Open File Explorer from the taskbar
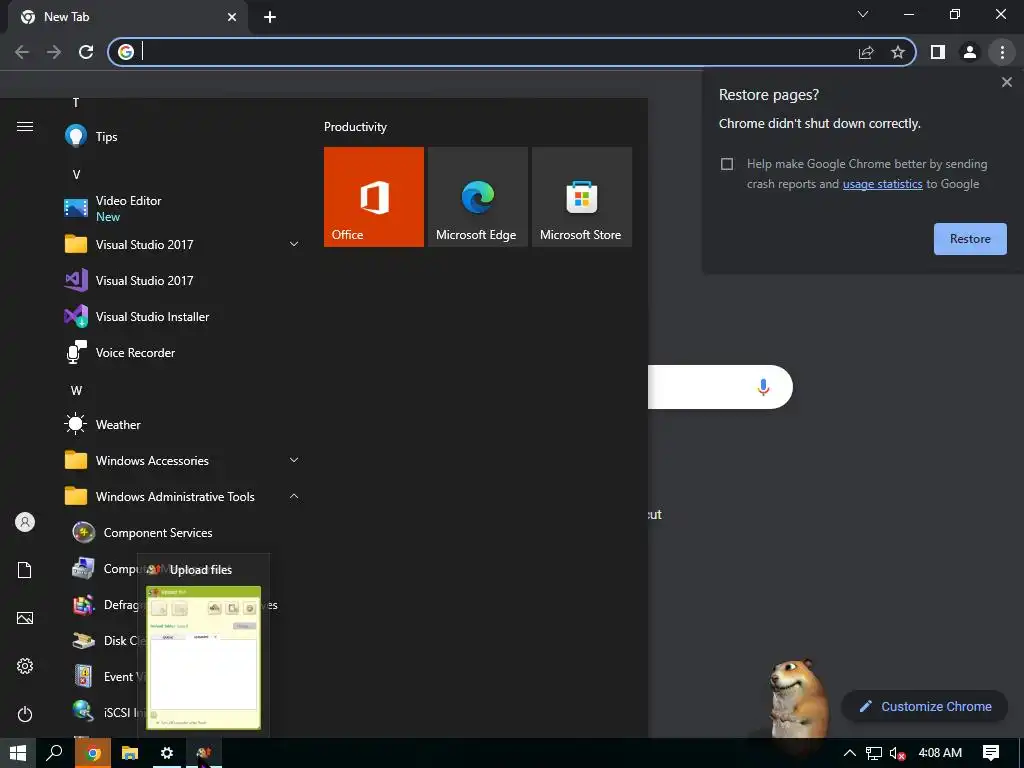This screenshot has height=768, width=1024. (x=130, y=753)
